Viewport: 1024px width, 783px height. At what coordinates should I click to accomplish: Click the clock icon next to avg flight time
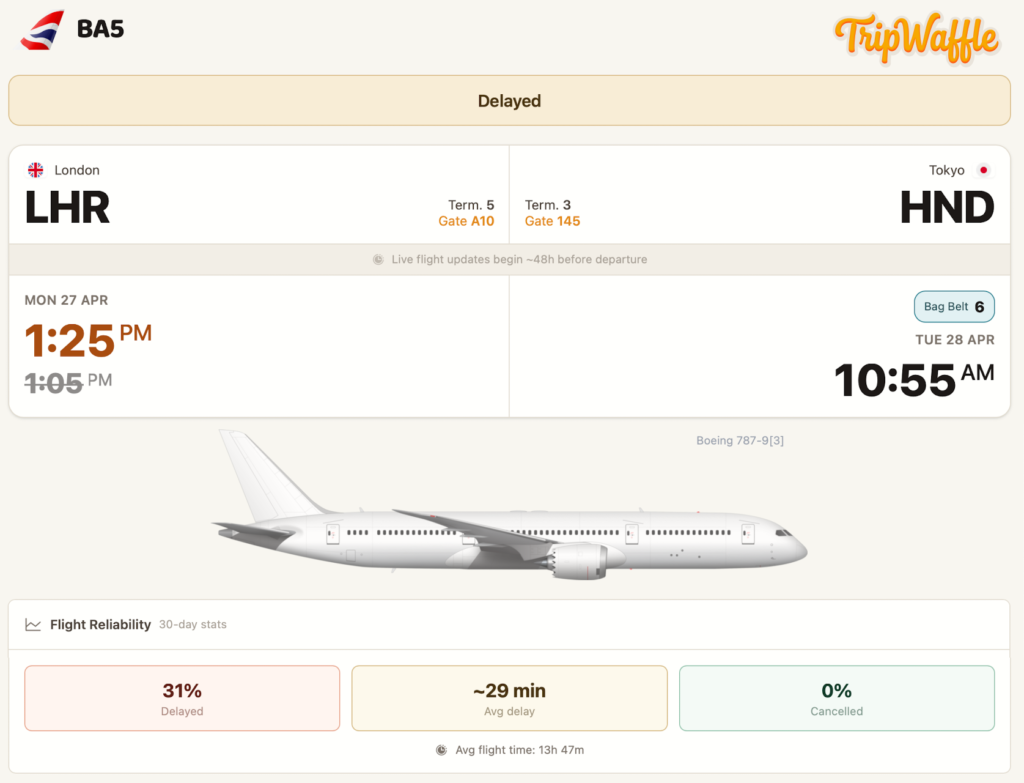441,750
